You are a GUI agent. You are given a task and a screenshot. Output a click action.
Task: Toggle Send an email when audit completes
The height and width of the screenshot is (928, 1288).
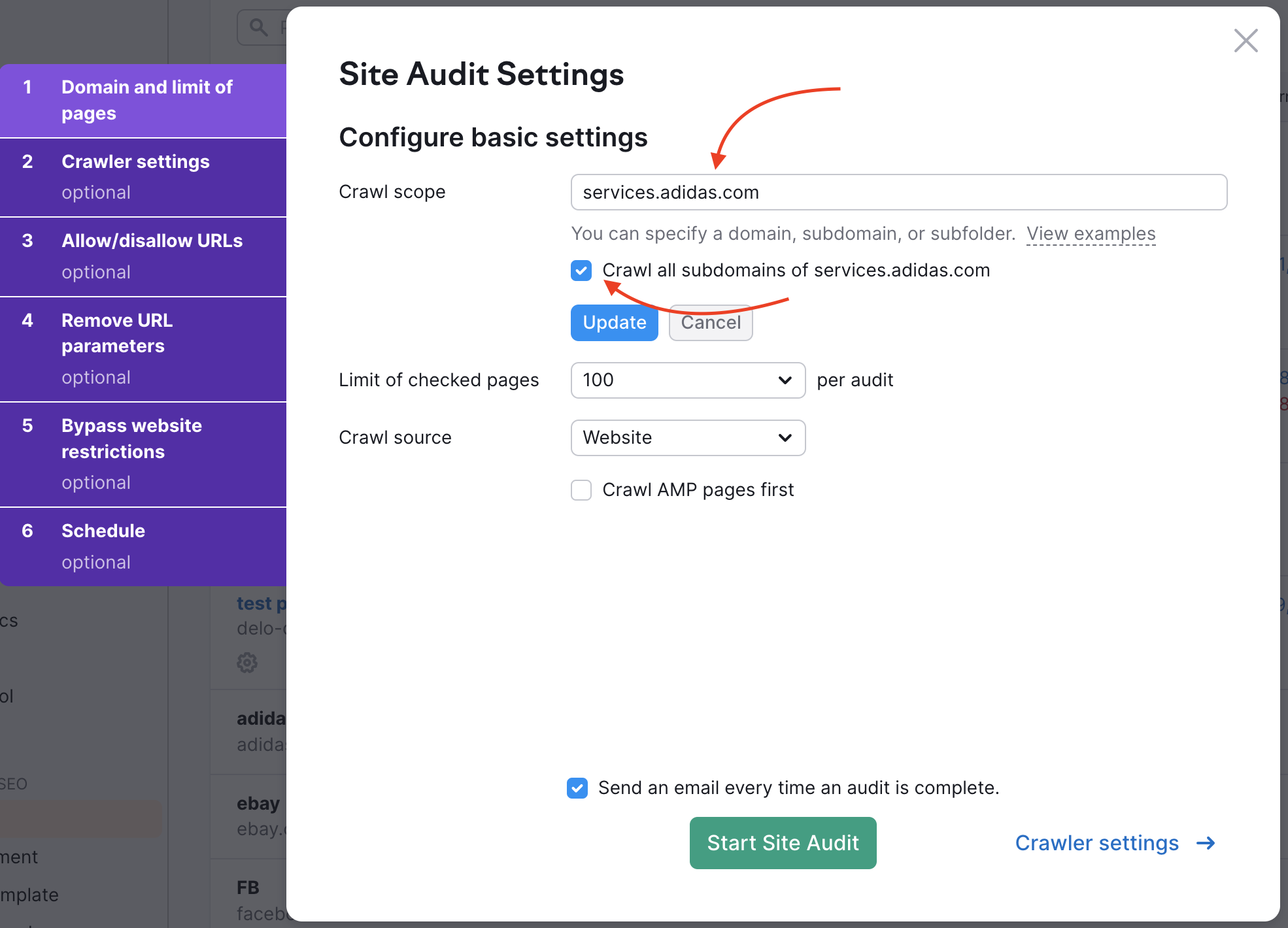577,787
